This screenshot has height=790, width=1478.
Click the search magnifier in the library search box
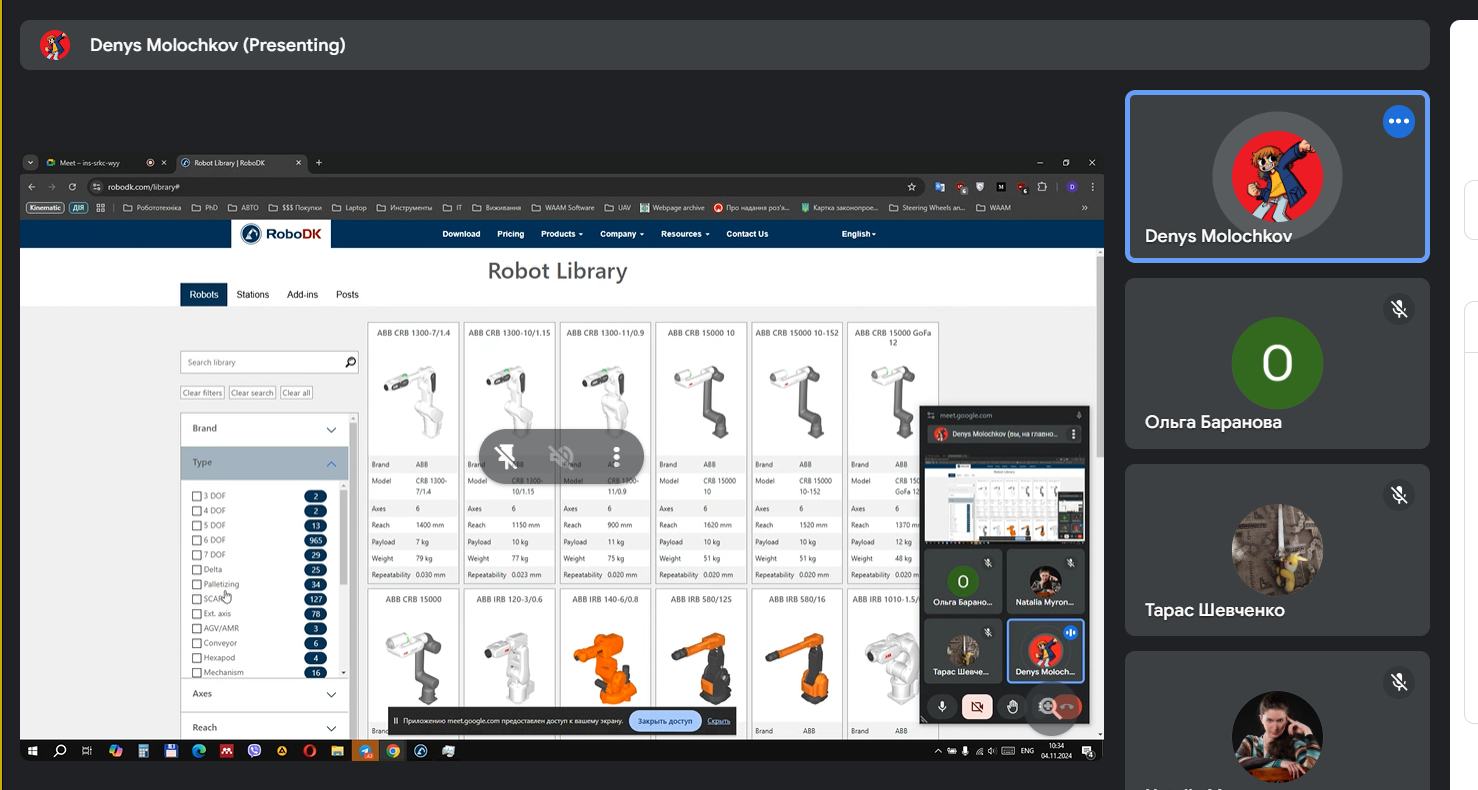click(x=351, y=362)
